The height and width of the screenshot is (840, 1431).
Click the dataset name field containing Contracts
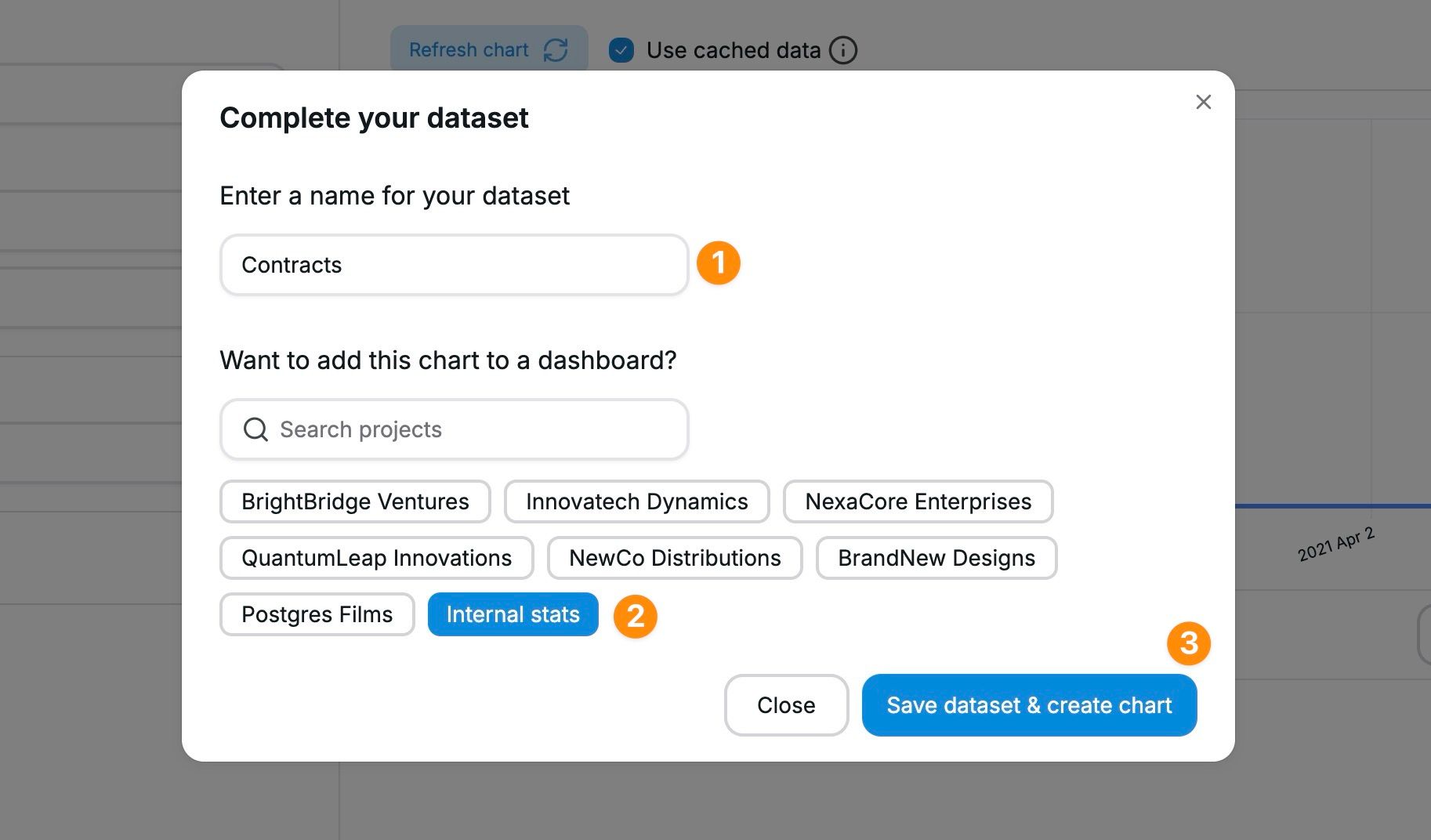point(454,265)
